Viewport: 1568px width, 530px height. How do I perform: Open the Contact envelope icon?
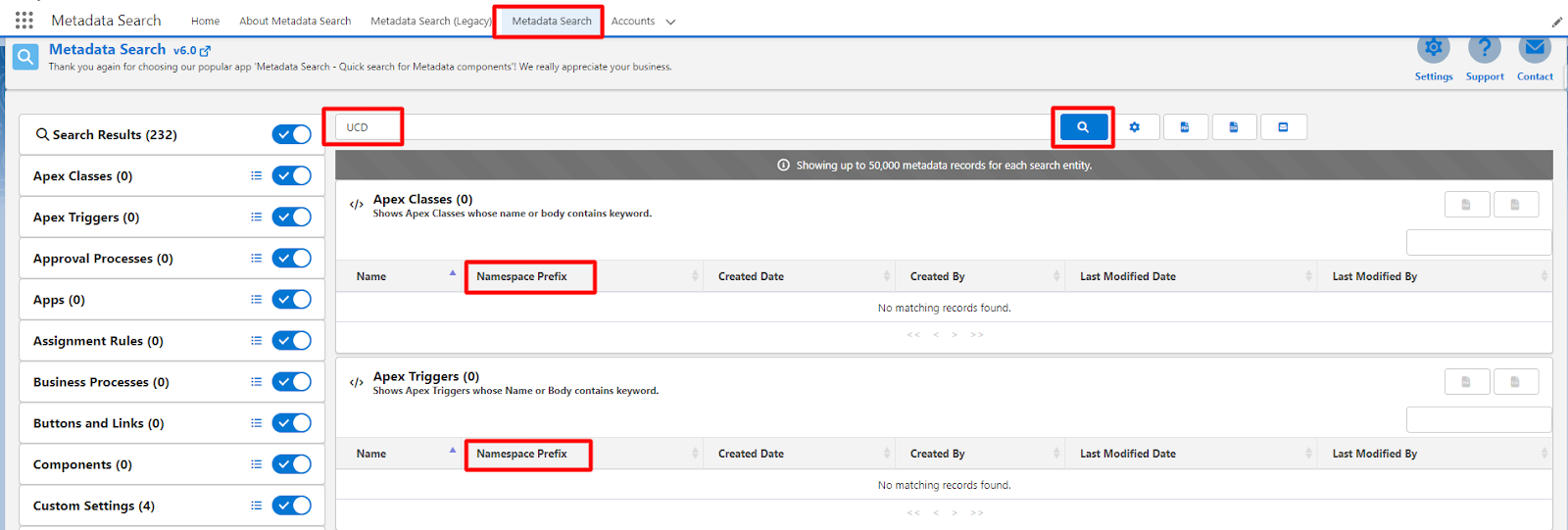click(1535, 48)
